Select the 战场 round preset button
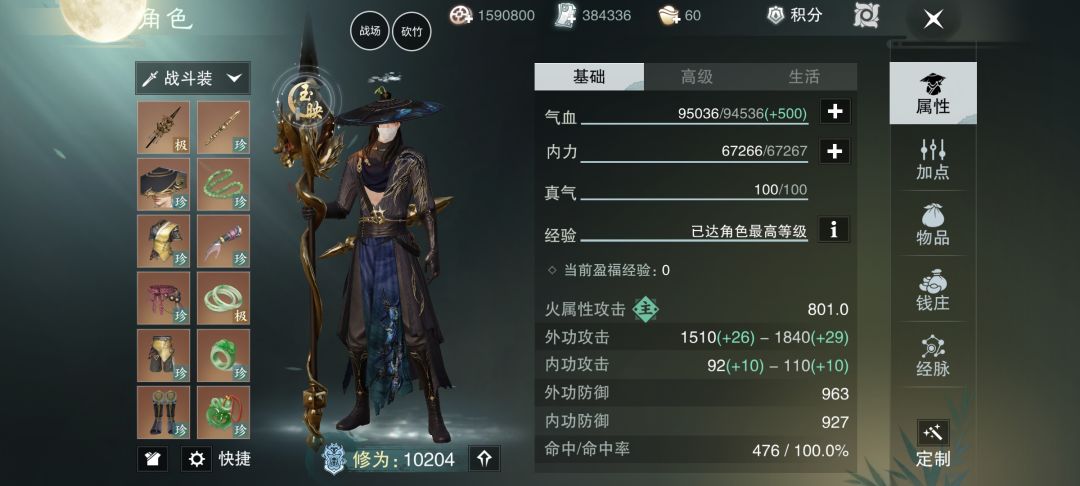Image resolution: width=1080 pixels, height=486 pixels. click(x=370, y=31)
